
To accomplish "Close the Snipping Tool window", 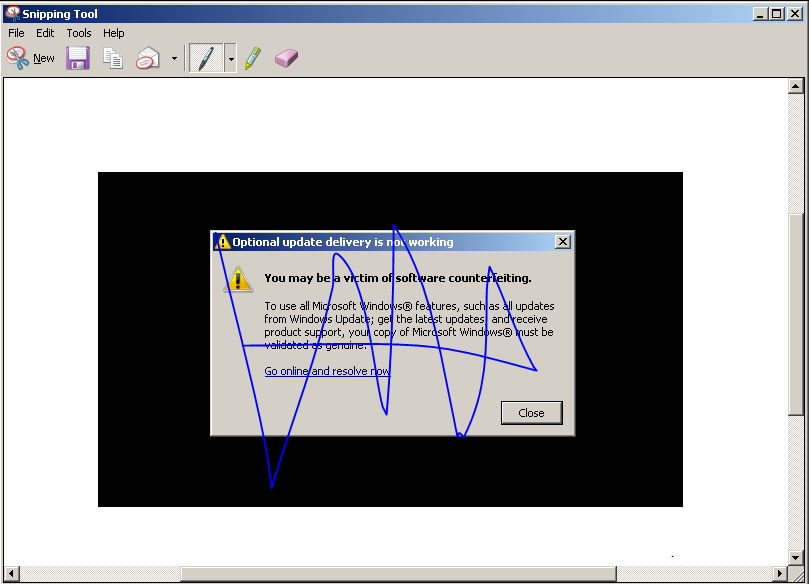I will 795,14.
